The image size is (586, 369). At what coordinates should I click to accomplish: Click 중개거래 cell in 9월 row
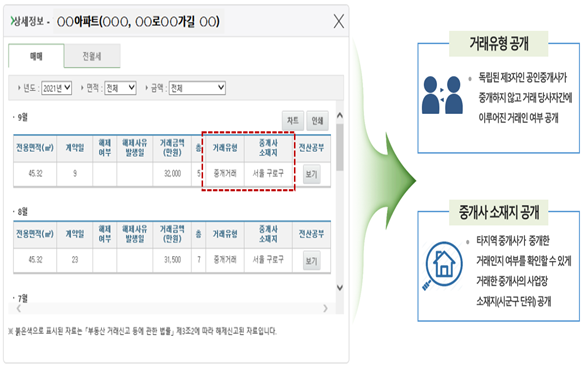pyautogui.click(x=225, y=173)
